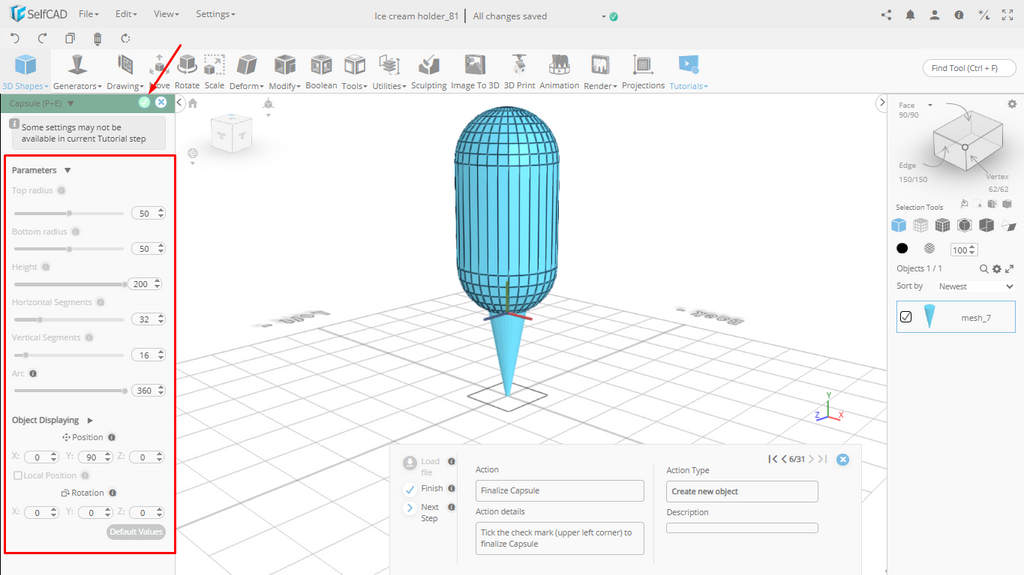The height and width of the screenshot is (575, 1024).
Task: Collapse the right panel chevron
Action: pos(882,102)
